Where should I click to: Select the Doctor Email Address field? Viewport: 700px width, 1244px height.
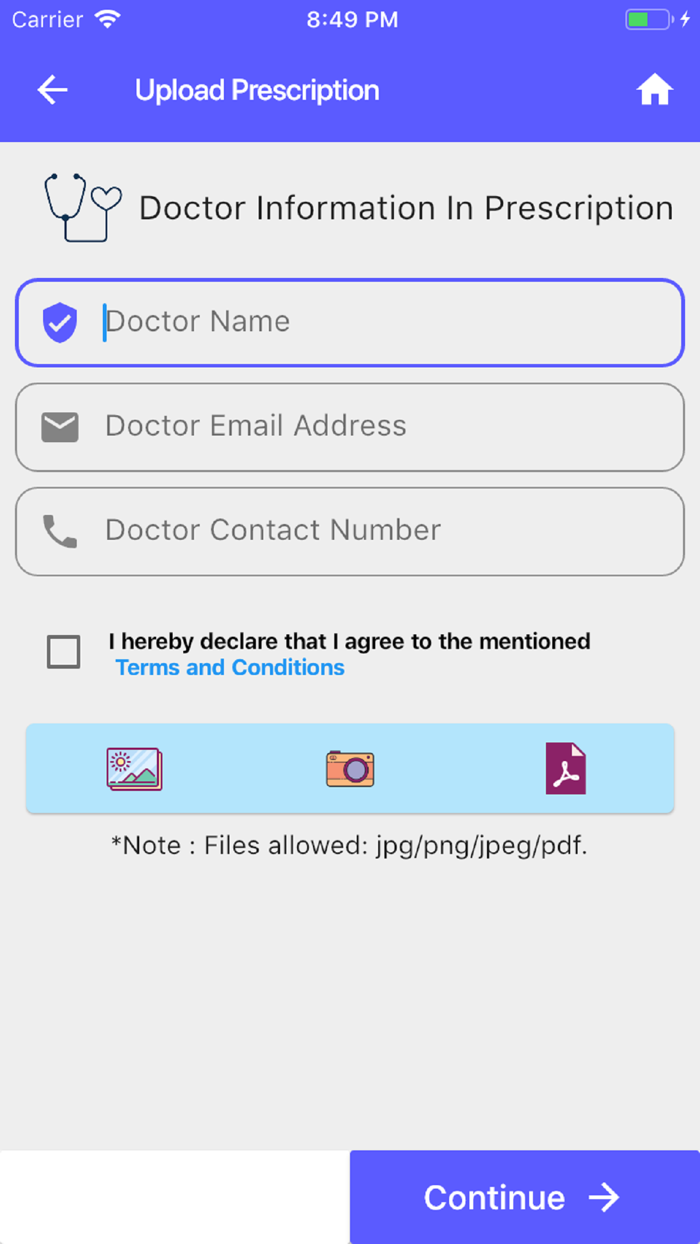(x=350, y=427)
